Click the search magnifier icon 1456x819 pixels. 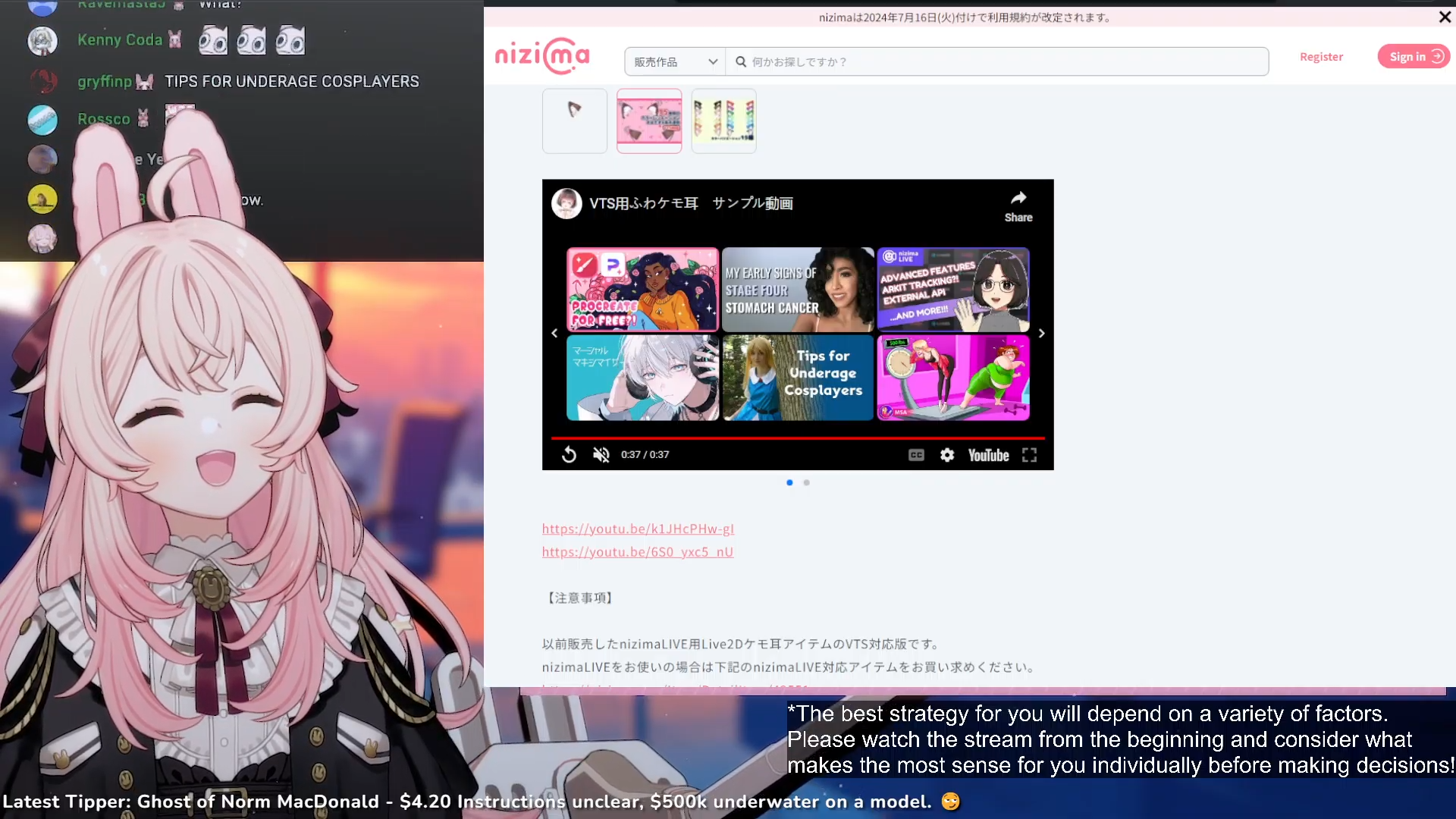click(x=741, y=61)
